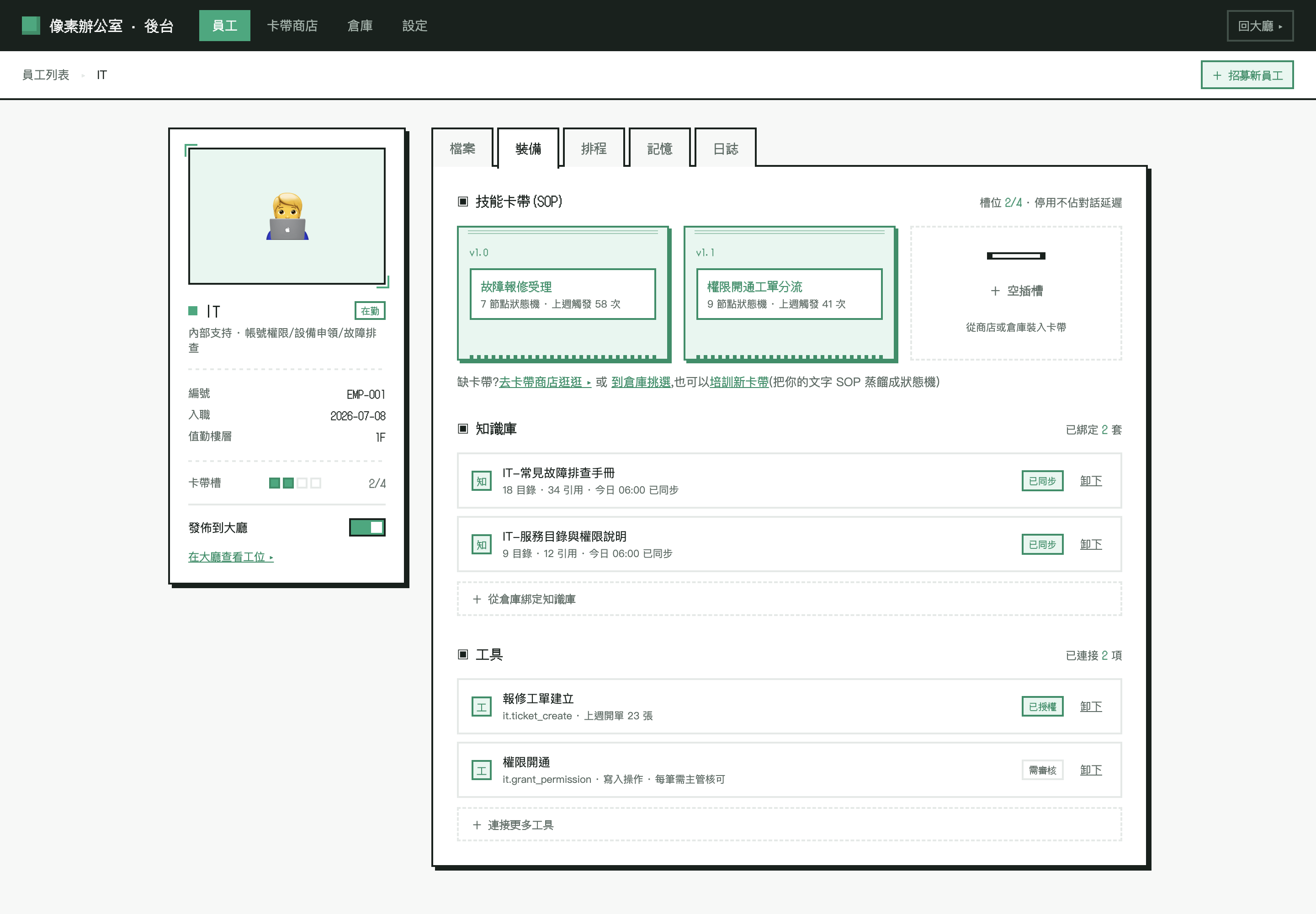This screenshot has width=1316, height=914.
Task: Click the green status square next to IT name
Action: tap(193, 310)
